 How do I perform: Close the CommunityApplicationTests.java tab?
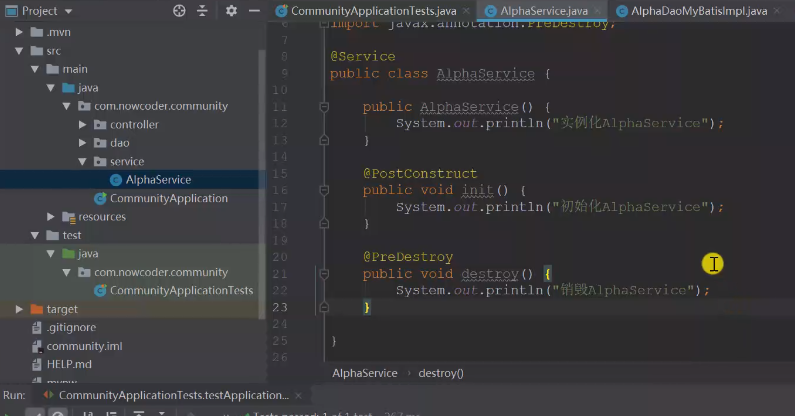(x=466, y=11)
